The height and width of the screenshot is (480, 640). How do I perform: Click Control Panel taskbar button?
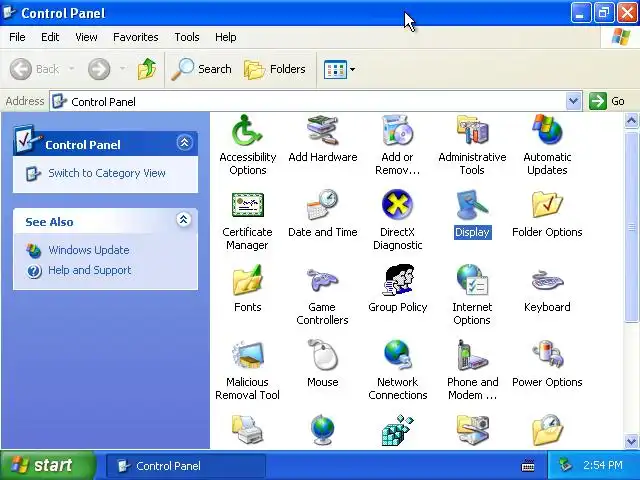point(186,466)
